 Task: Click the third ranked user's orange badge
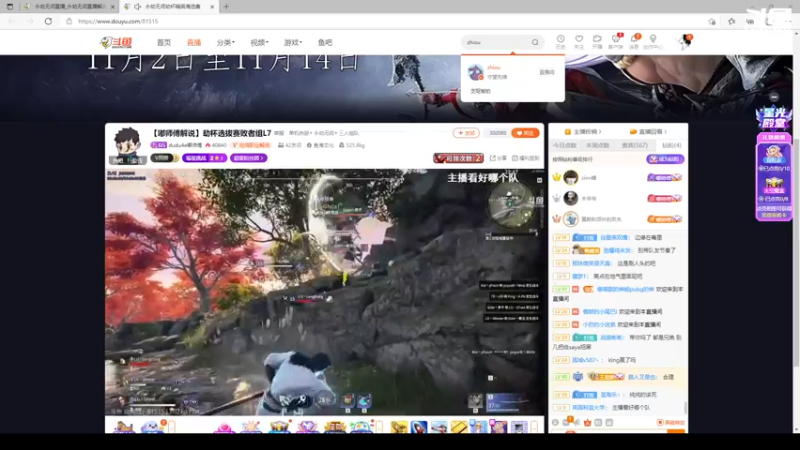664,219
